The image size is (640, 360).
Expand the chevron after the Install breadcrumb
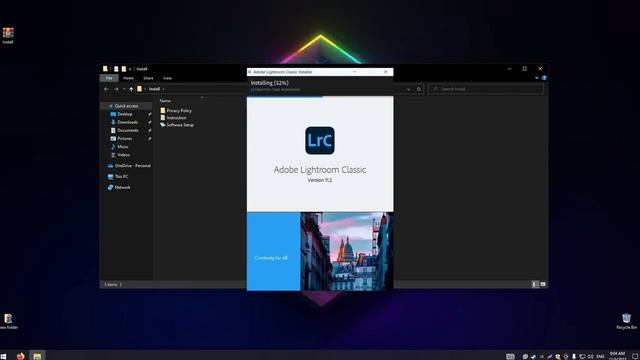click(x=164, y=89)
